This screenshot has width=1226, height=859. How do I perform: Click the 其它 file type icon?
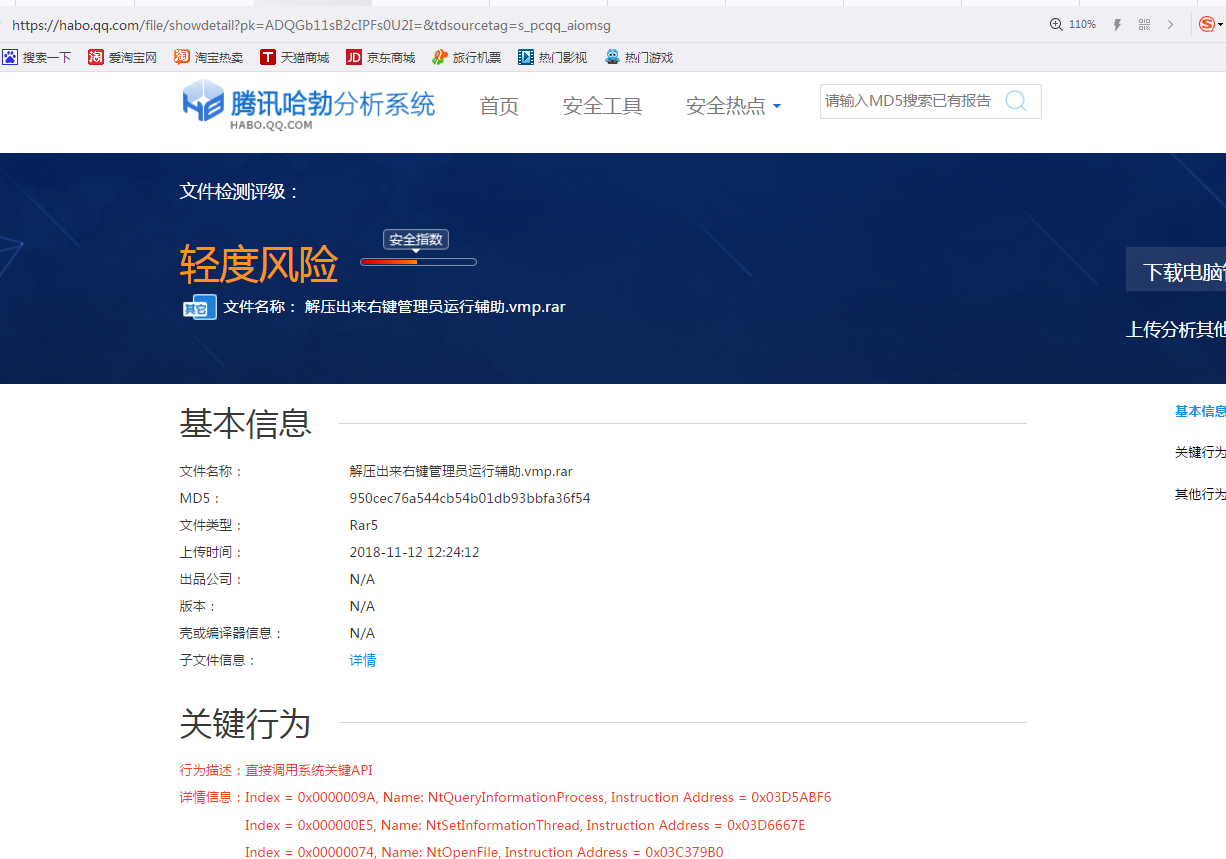pyautogui.click(x=199, y=308)
